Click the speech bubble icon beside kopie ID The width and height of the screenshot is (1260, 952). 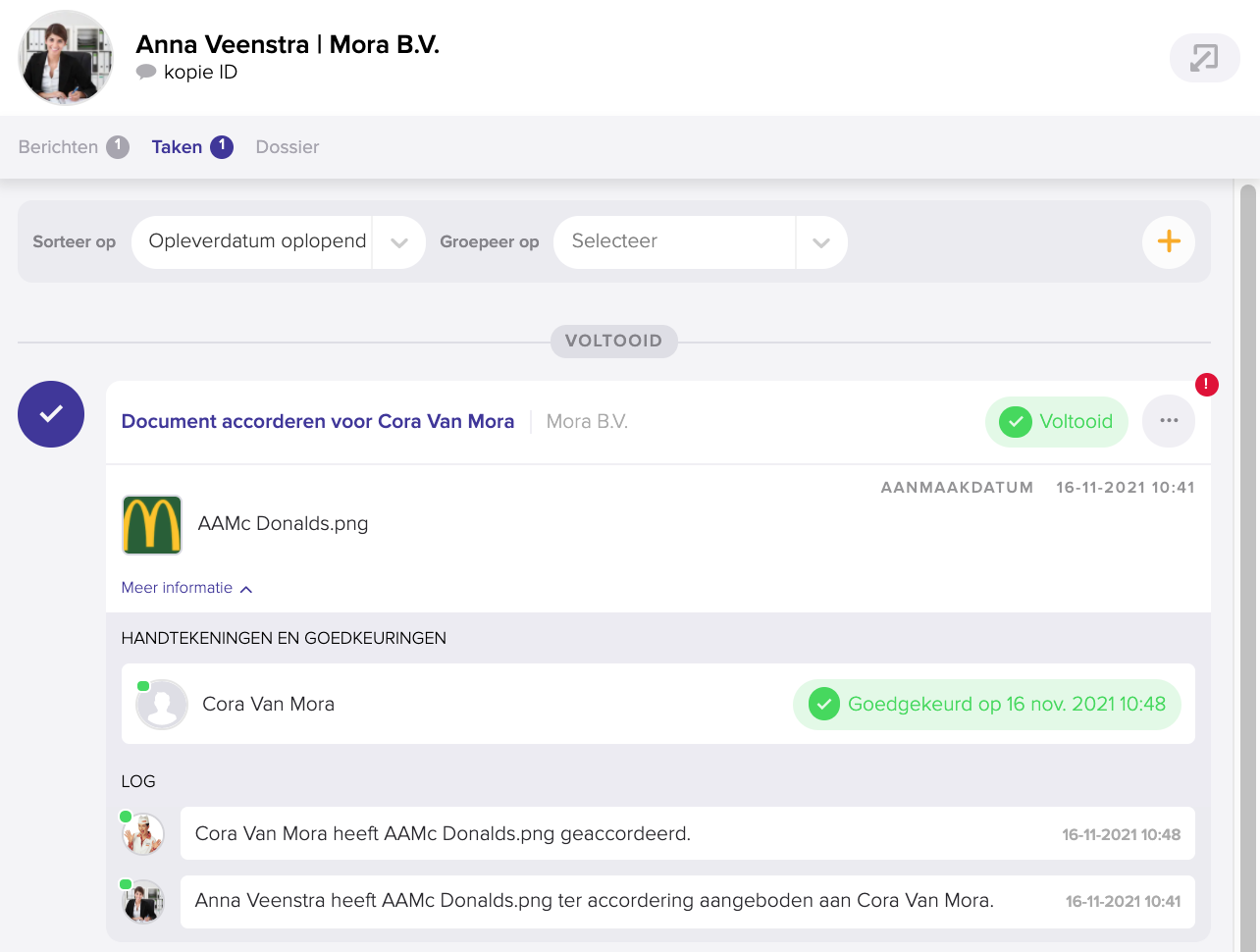[146, 72]
